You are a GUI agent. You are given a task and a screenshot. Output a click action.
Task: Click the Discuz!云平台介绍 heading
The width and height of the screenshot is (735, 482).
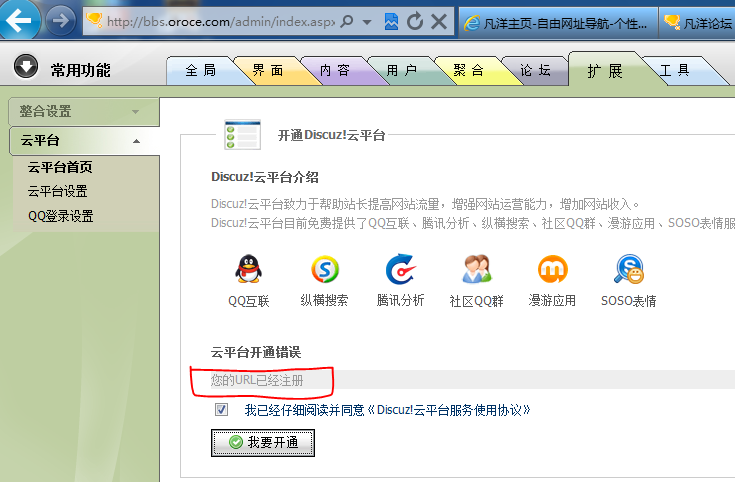click(265, 177)
